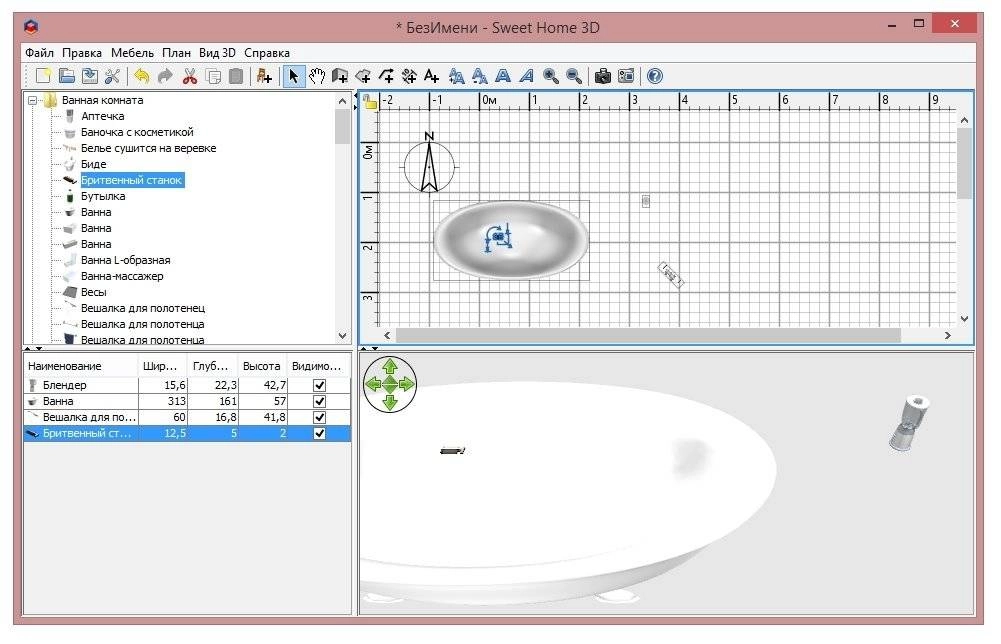The width and height of the screenshot is (1001, 644).
Task: Open the Правка menu
Action: pyautogui.click(x=82, y=53)
